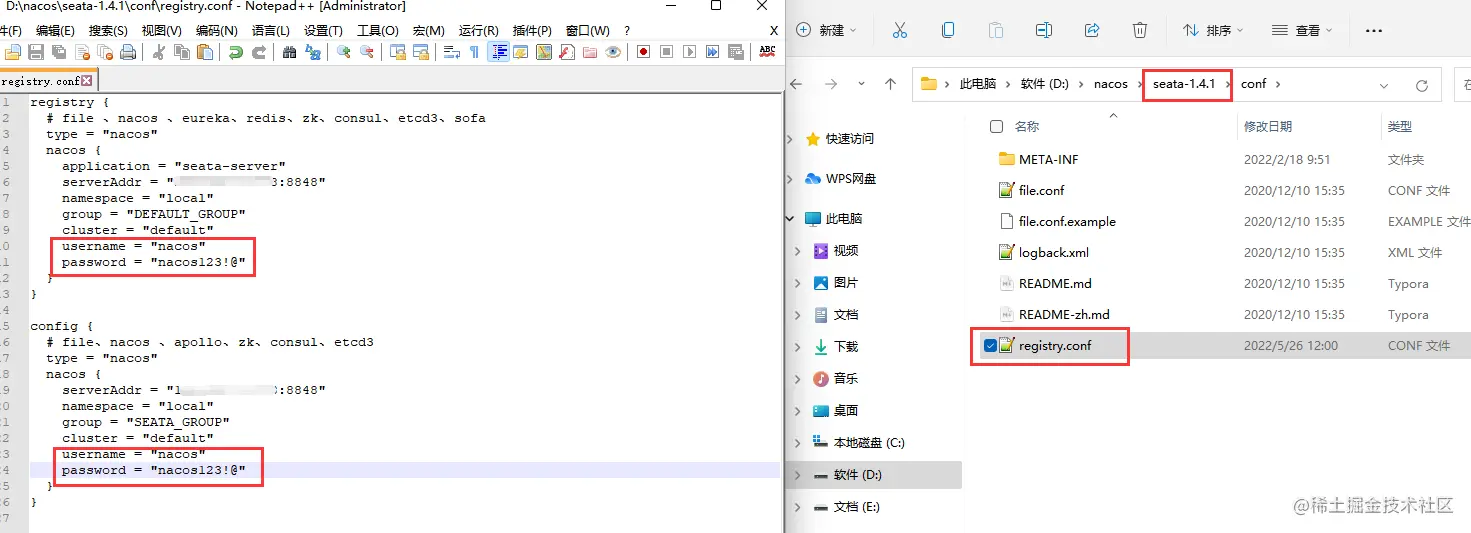This screenshot has height=533, width=1471.
Task: Open 宏(M) menu in Notepad++
Action: pyautogui.click(x=428, y=30)
